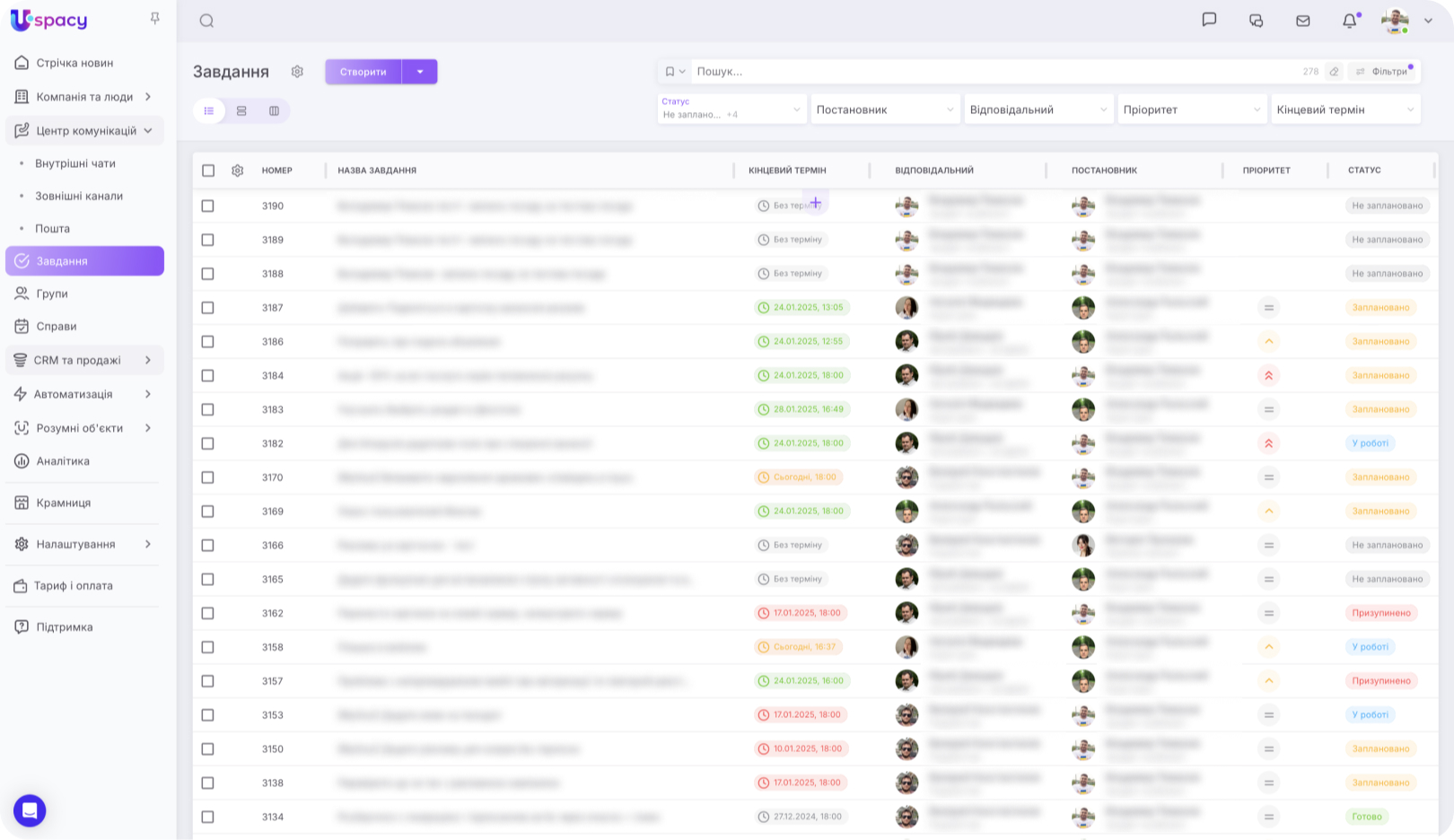Click the Uspacy logo
This screenshot has height=840, width=1454.
(48, 20)
